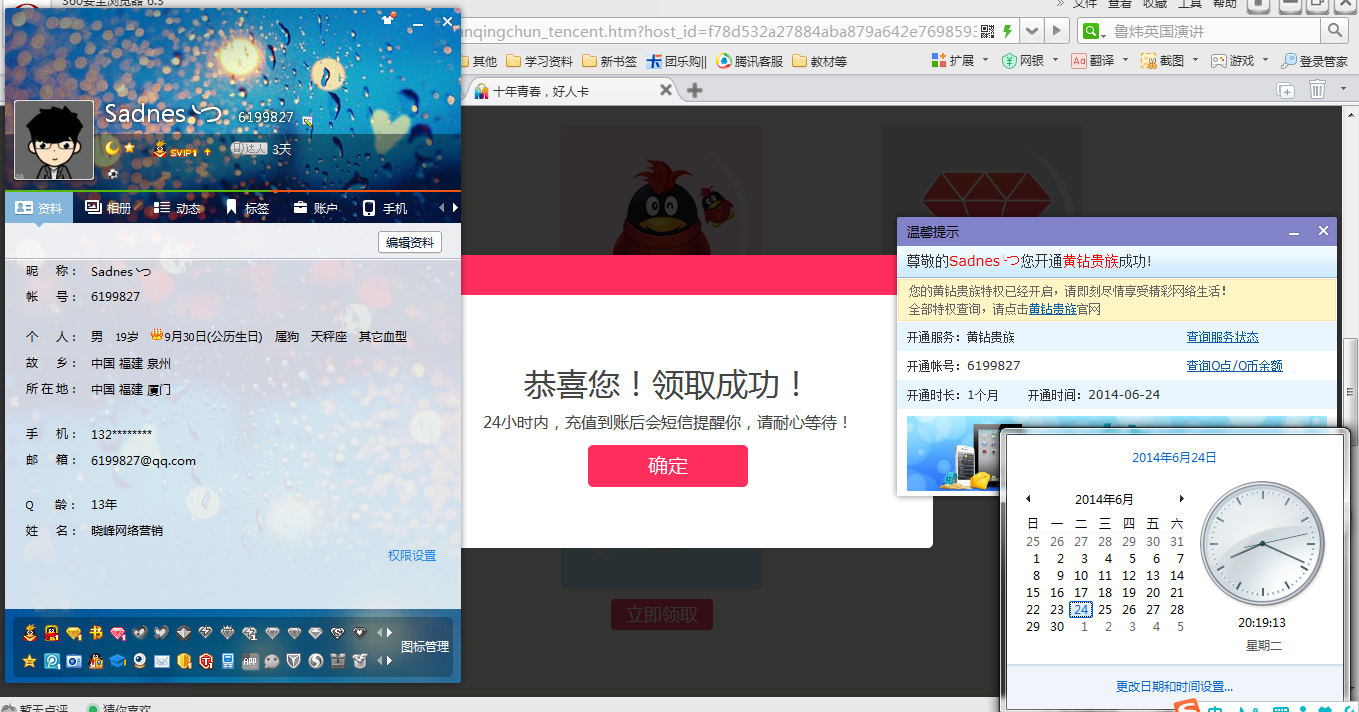Image resolution: width=1359 pixels, height=712 pixels.
Task: Open the 网银 dropdown in the toolbar
Action: (1055, 60)
